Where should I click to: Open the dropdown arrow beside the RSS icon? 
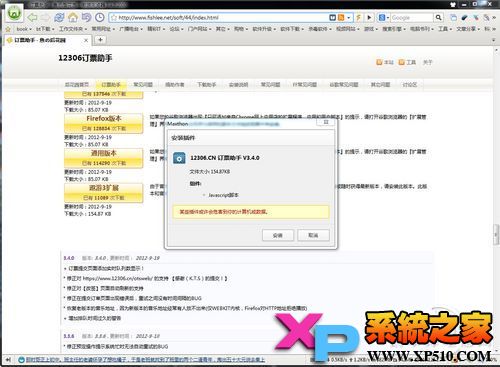point(349,18)
